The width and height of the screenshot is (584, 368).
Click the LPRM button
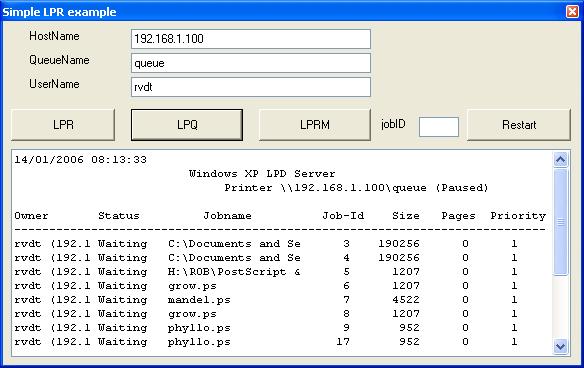(315, 125)
